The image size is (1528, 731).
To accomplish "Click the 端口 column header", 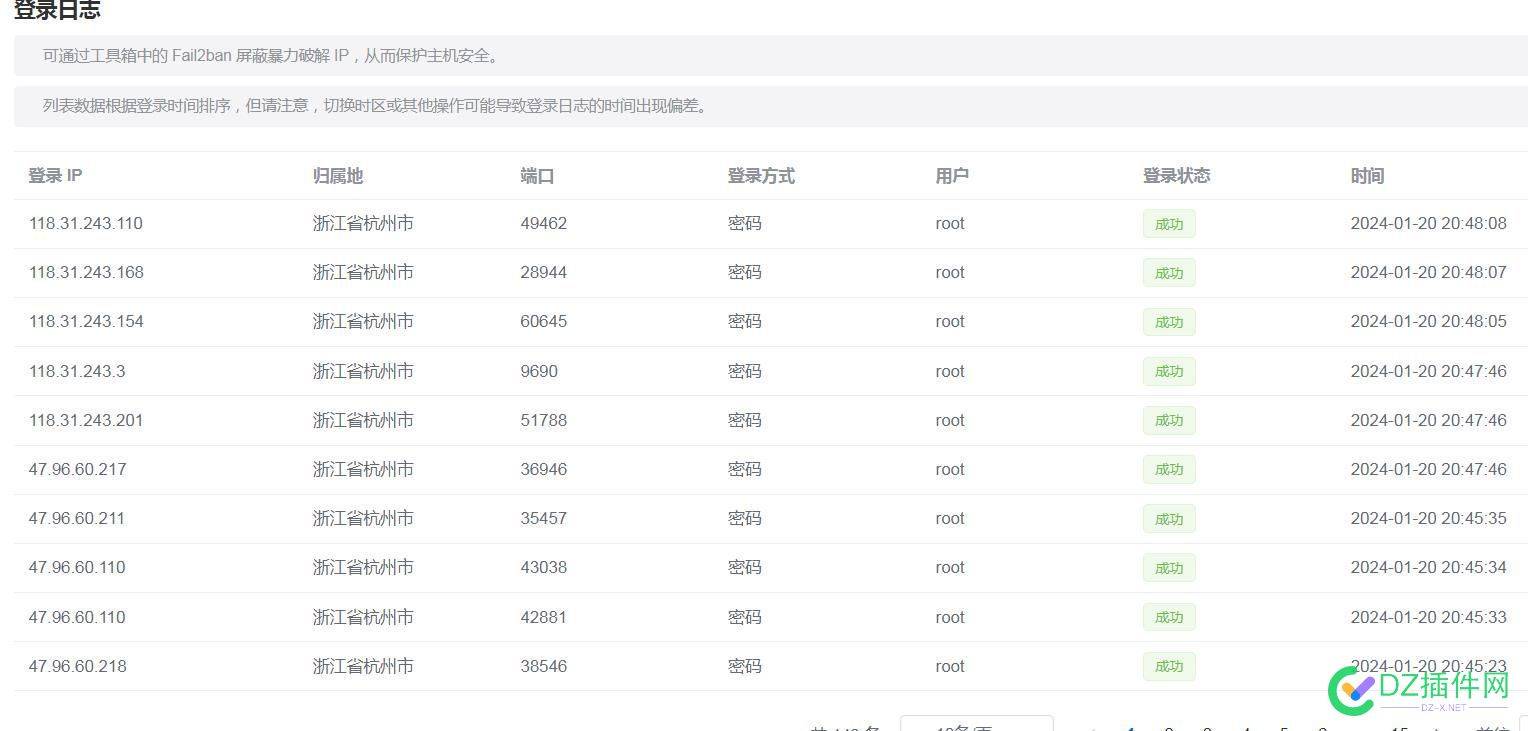I will coord(537,176).
